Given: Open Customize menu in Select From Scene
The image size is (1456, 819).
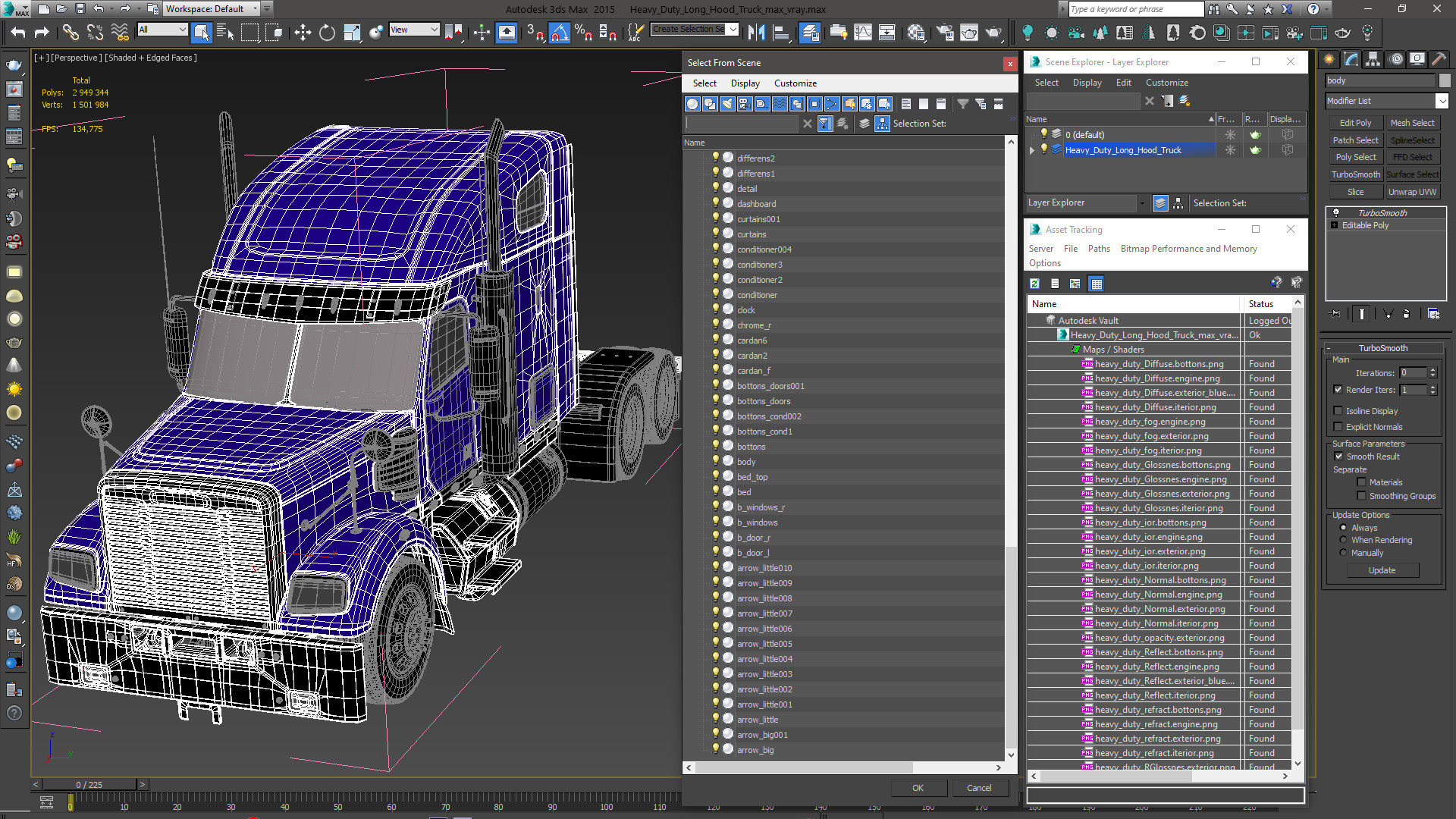Looking at the screenshot, I should point(795,83).
